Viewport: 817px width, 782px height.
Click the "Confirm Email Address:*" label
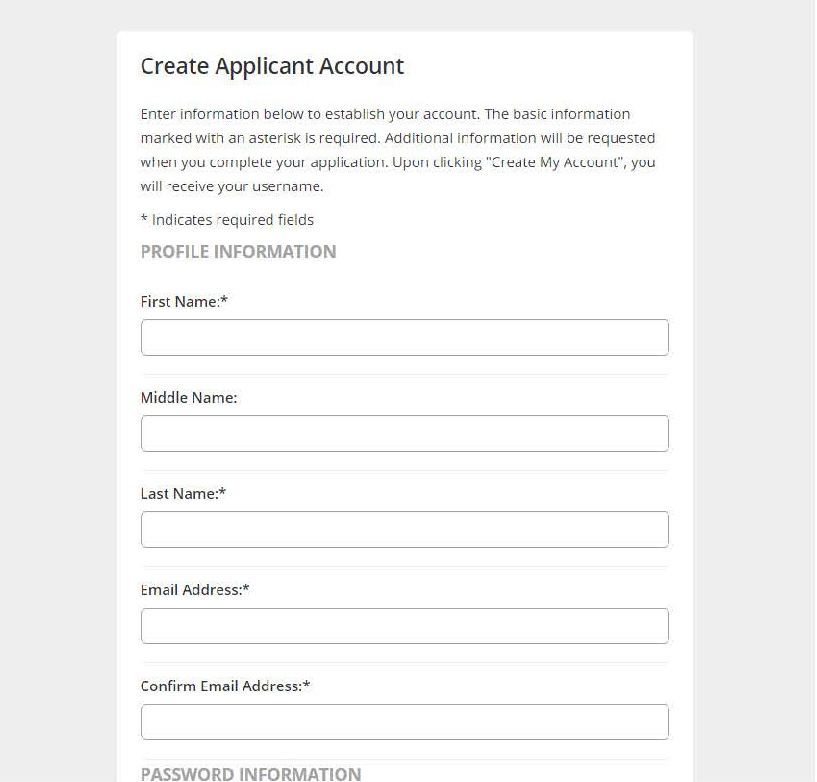tap(226, 686)
